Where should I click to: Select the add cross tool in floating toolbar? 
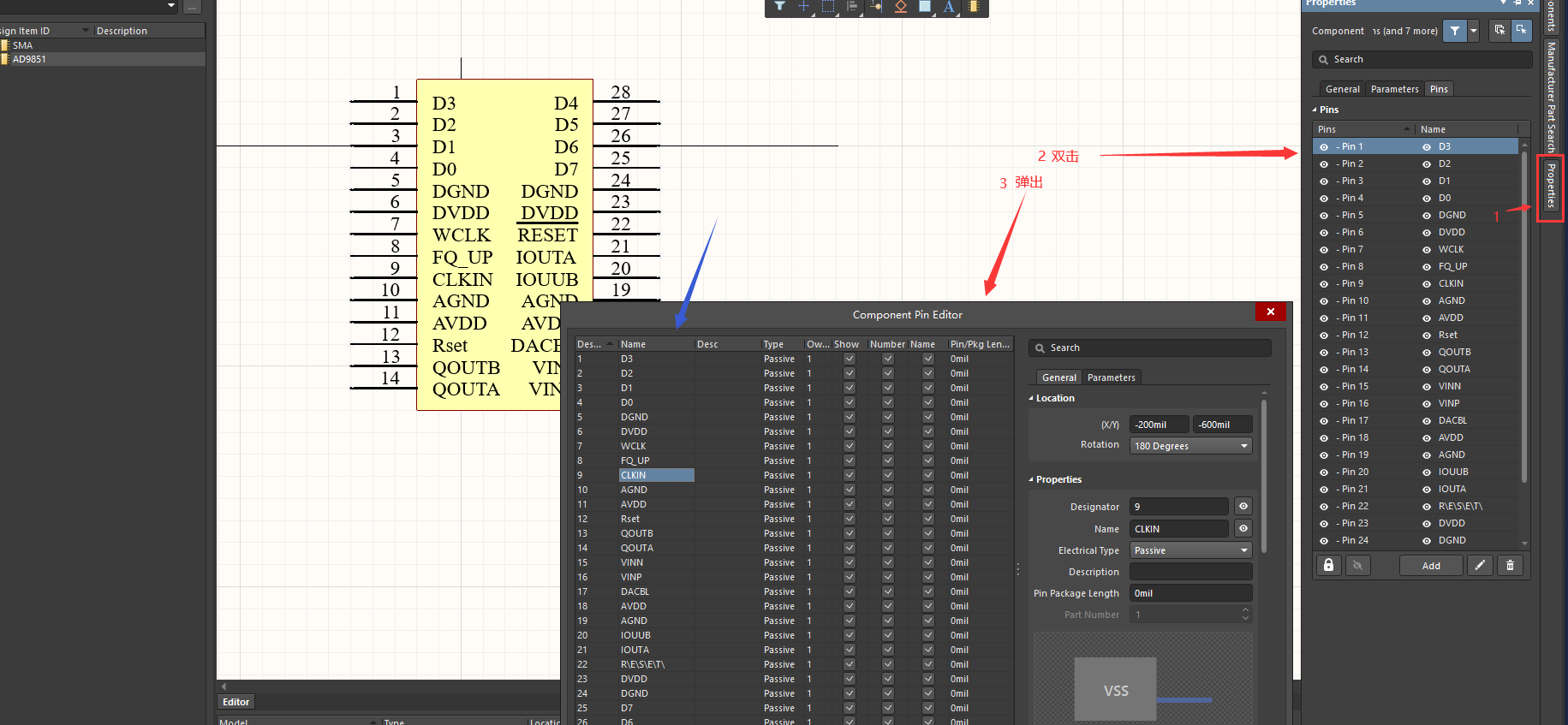(803, 6)
